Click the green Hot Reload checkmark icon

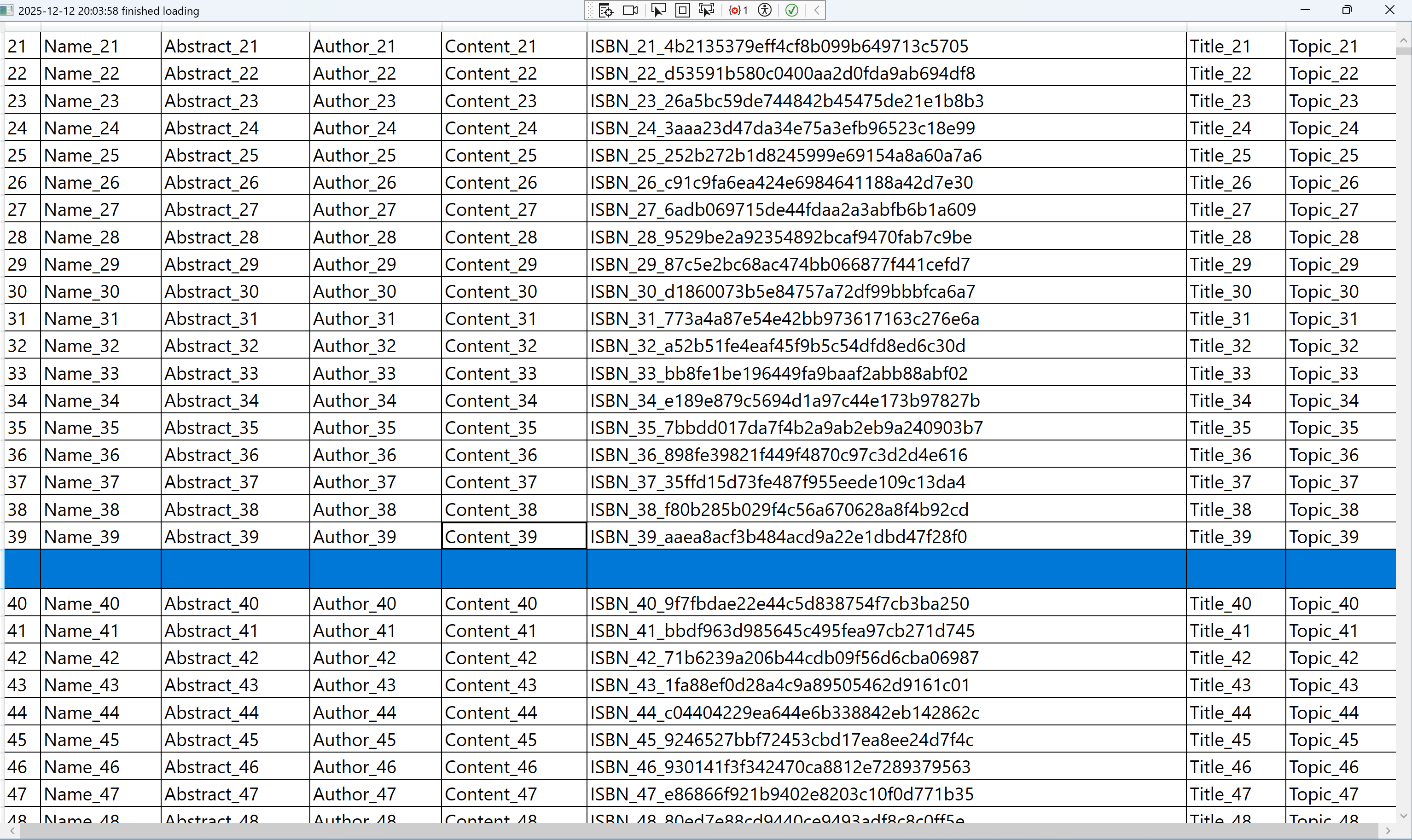791,10
